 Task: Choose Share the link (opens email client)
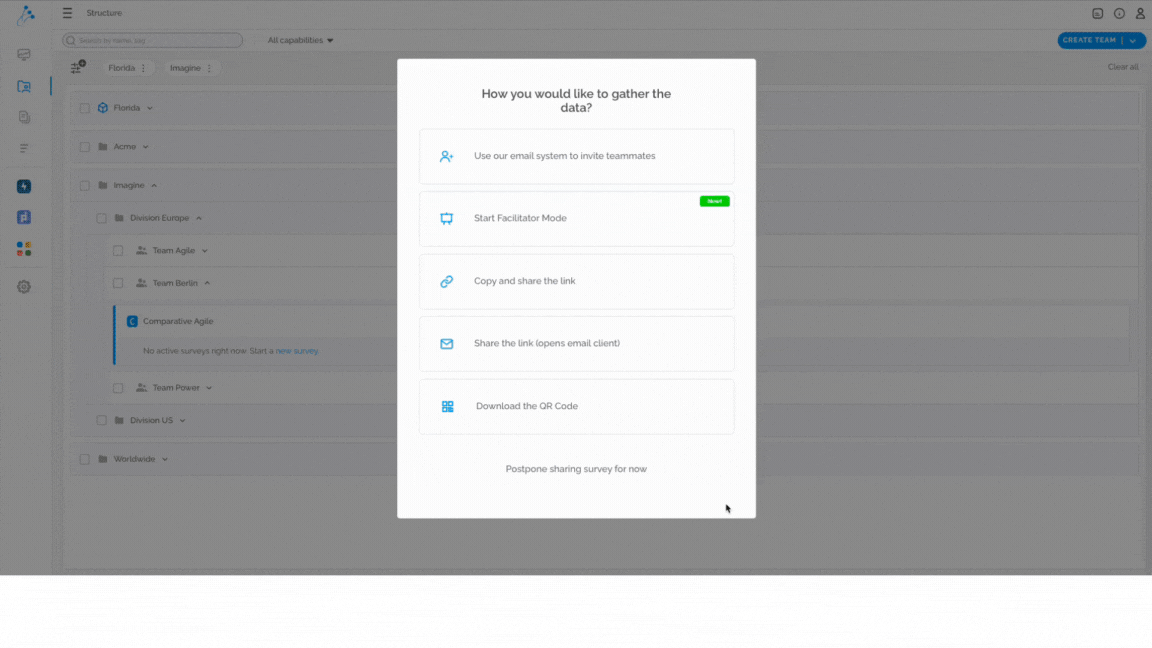[577, 344]
